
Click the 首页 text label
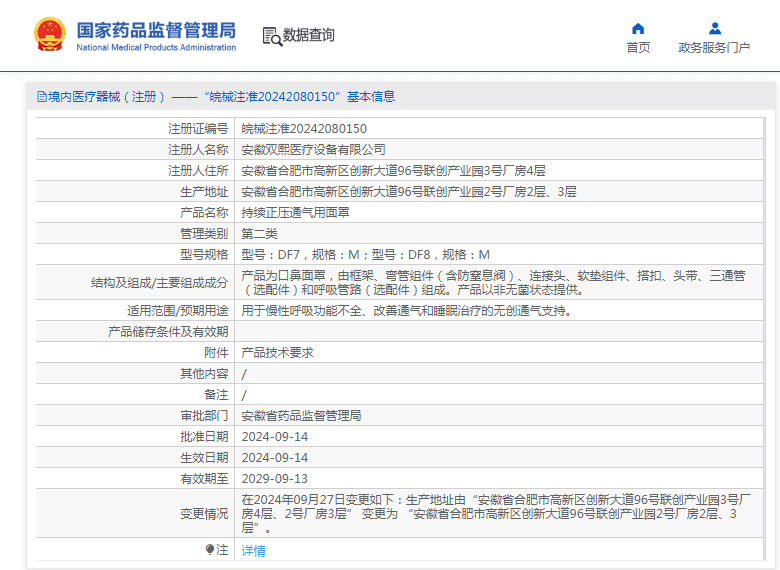[638, 47]
